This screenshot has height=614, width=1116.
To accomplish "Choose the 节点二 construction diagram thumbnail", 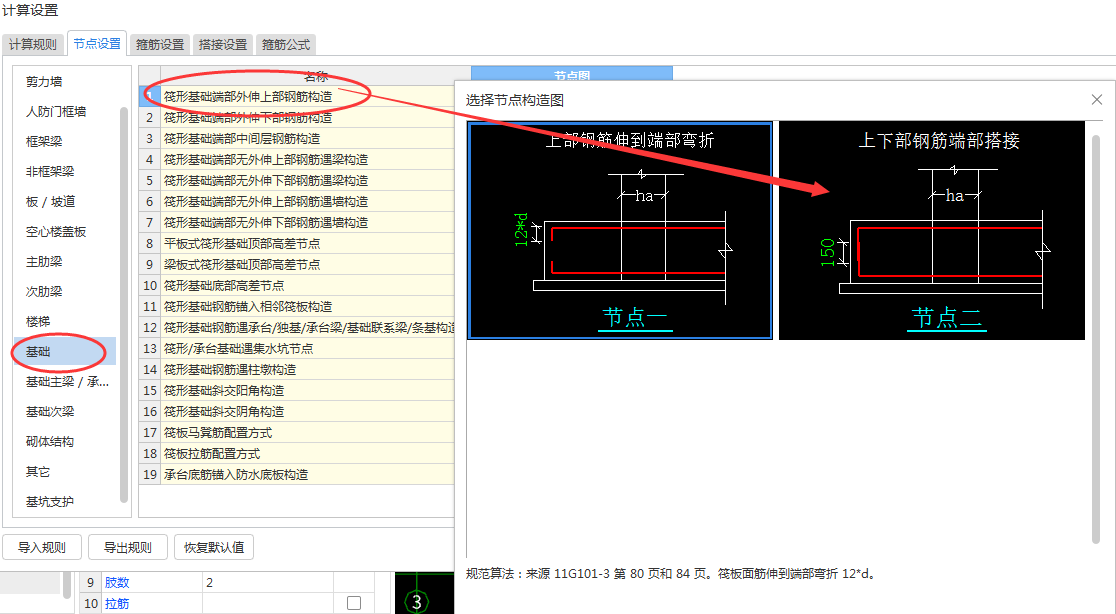I will (932, 231).
